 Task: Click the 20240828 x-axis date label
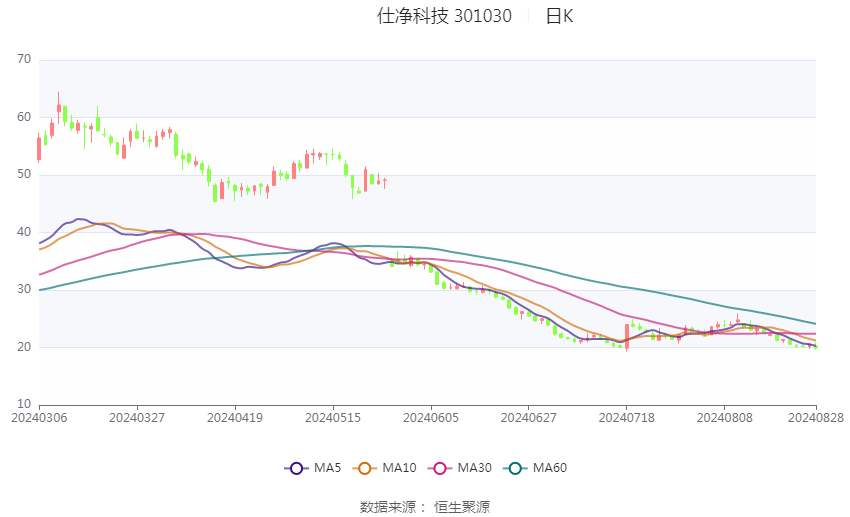point(816,418)
